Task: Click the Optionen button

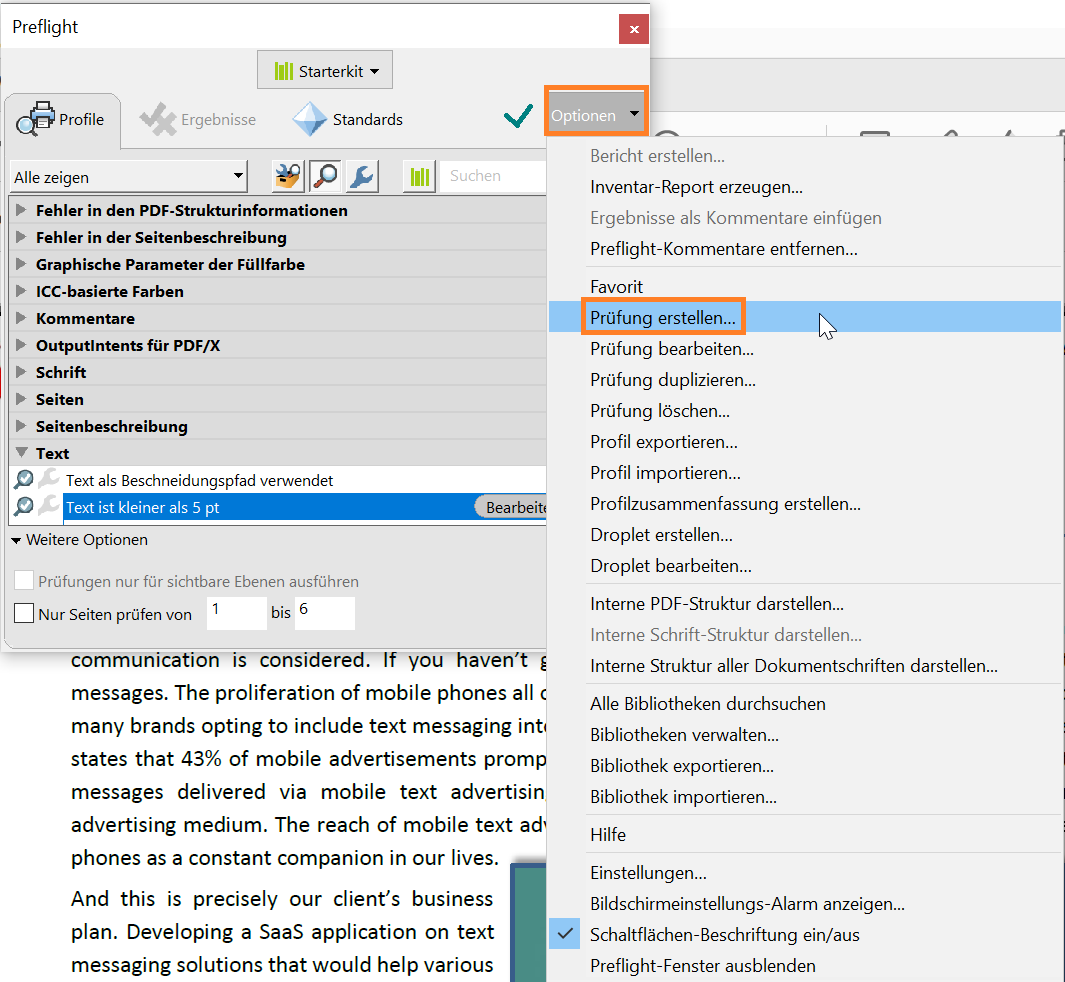Action: point(595,115)
